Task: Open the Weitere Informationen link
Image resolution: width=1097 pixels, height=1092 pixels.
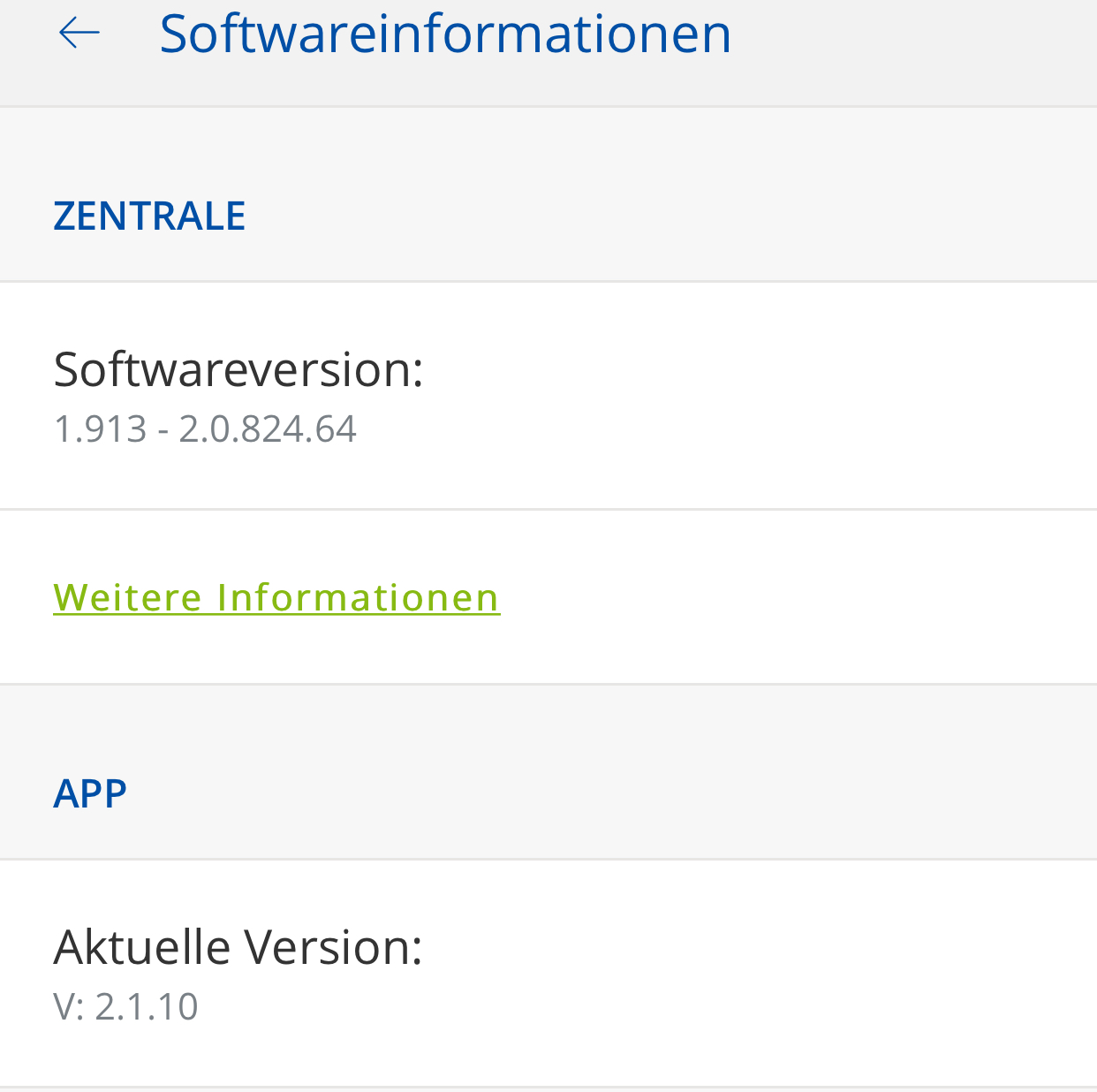Action: (276, 597)
